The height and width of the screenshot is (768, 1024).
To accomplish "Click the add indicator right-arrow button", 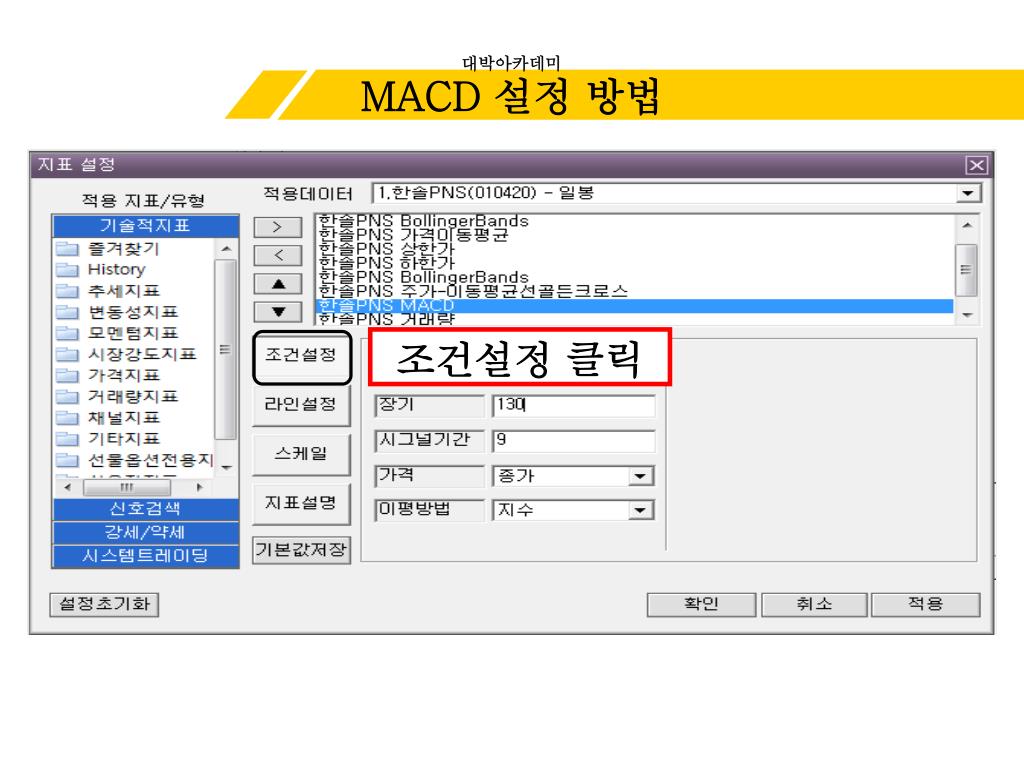I will [x=278, y=227].
